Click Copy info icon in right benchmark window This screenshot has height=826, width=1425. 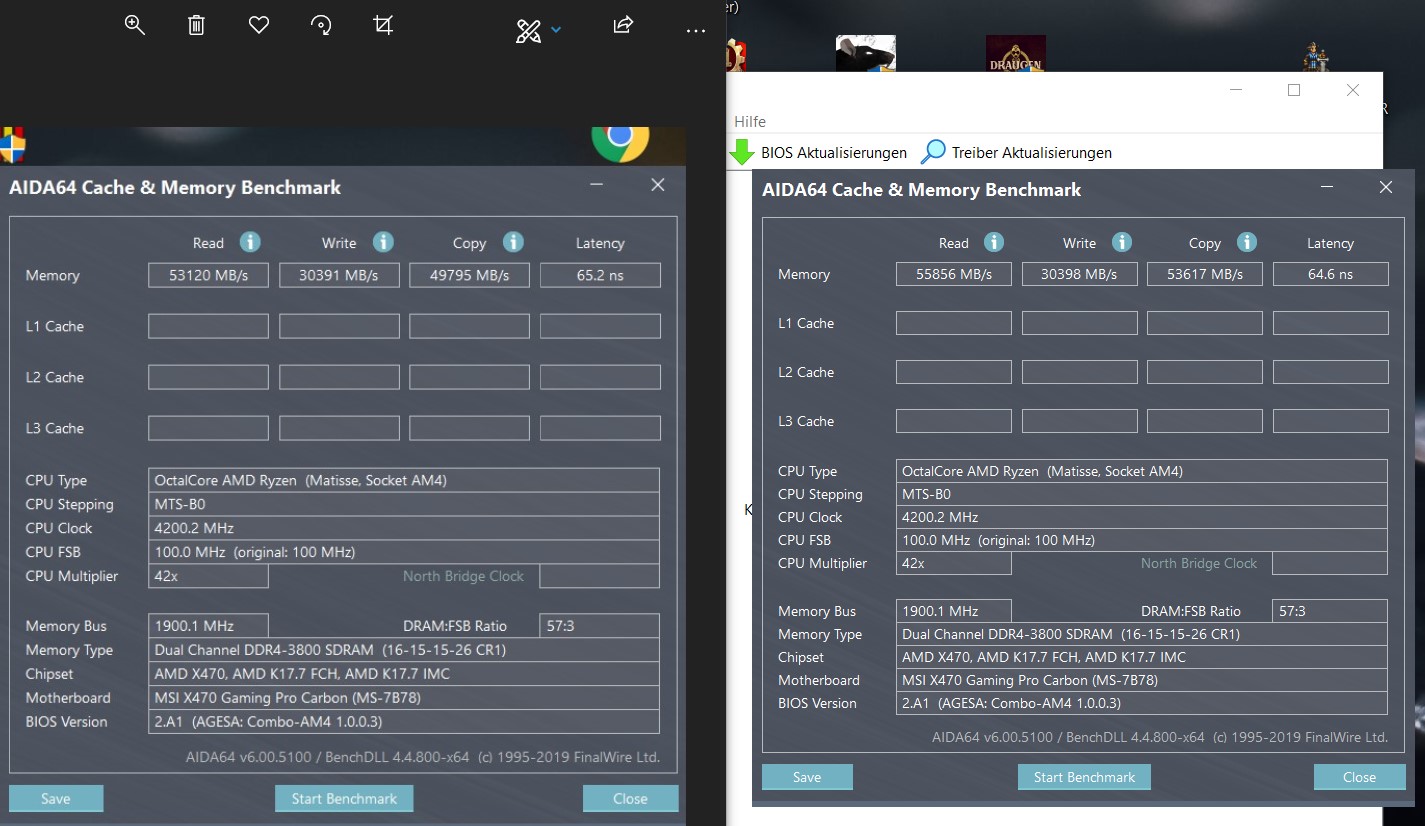(1246, 242)
